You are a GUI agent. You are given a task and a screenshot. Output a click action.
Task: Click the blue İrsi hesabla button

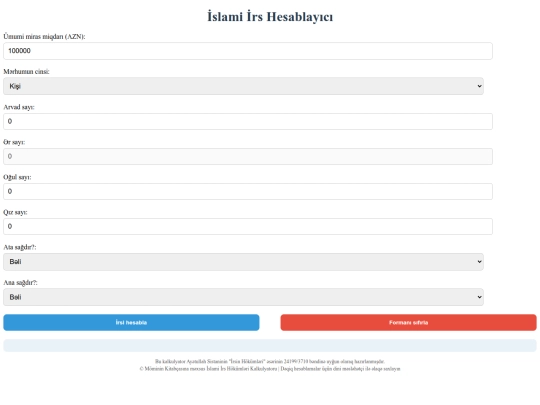click(131, 323)
